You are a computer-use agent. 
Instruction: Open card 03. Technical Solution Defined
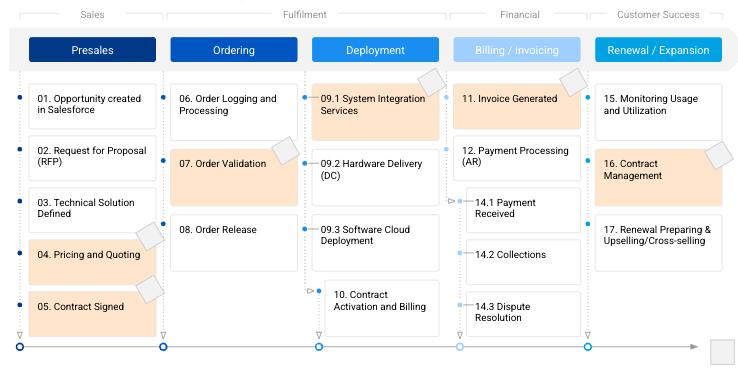point(92,210)
